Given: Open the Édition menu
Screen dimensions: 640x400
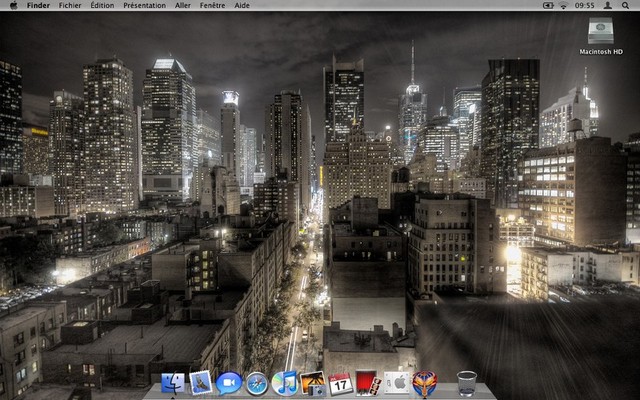Looking at the screenshot, I should [102, 5].
